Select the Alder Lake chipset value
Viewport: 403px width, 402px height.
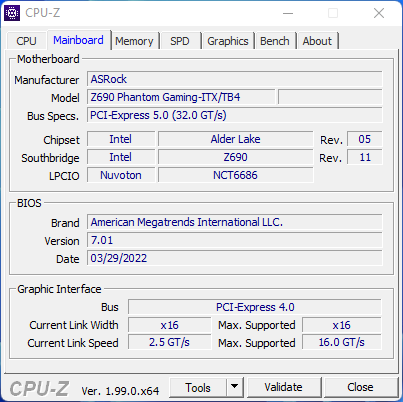pos(236,139)
